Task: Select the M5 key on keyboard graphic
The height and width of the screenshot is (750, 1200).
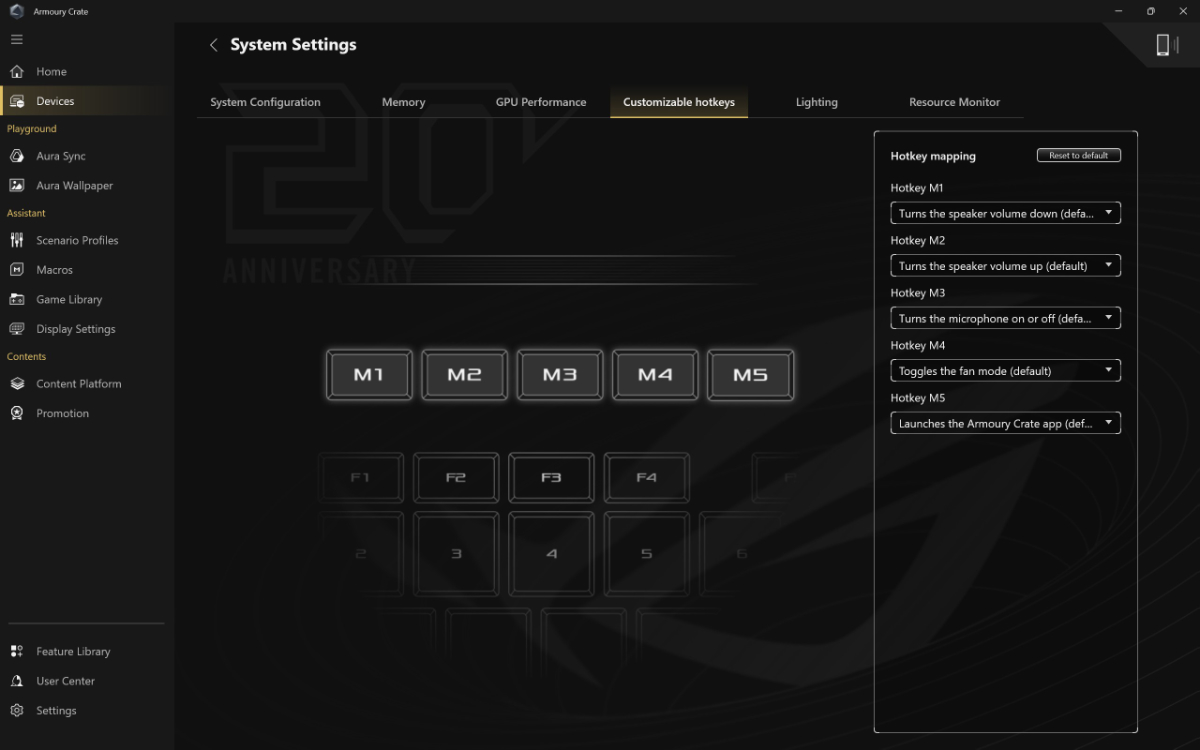Action: click(x=750, y=375)
